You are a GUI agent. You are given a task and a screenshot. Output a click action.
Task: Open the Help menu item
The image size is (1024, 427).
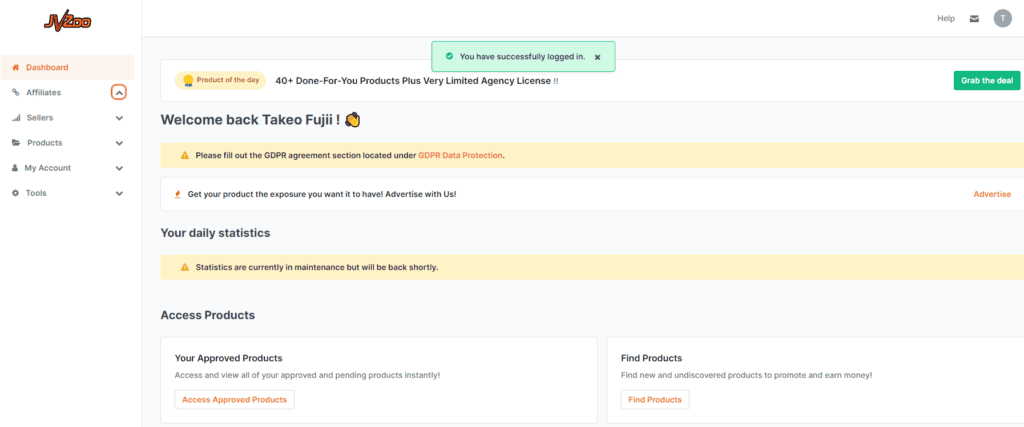946,19
